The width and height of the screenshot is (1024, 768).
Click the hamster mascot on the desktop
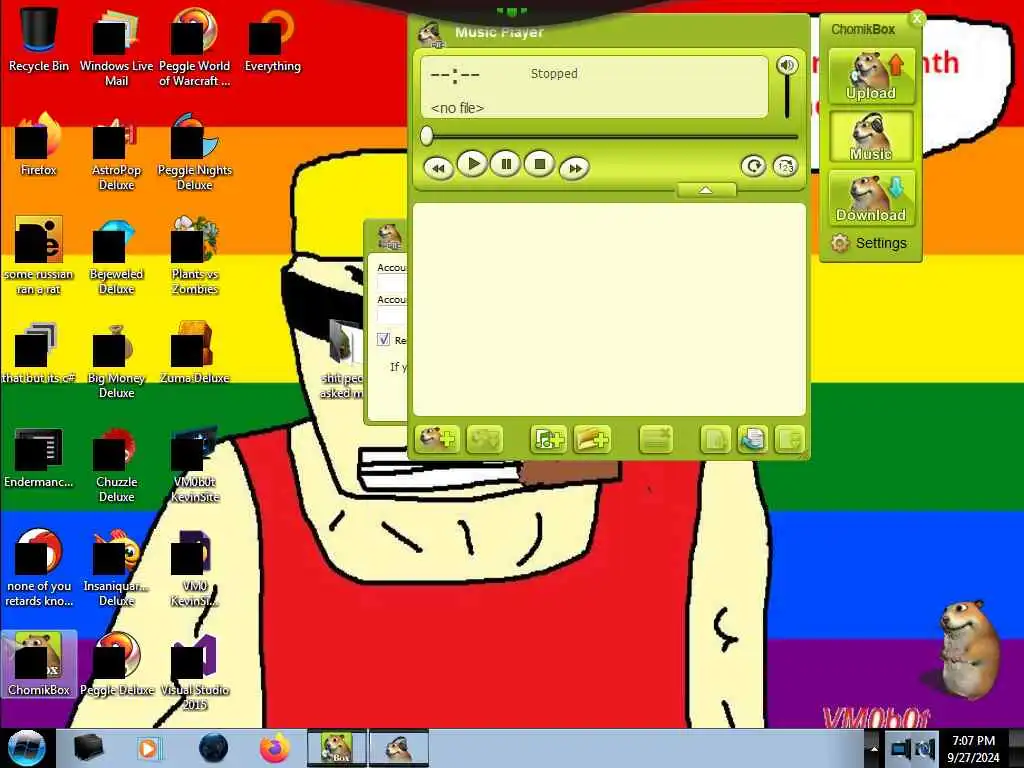pos(968,648)
